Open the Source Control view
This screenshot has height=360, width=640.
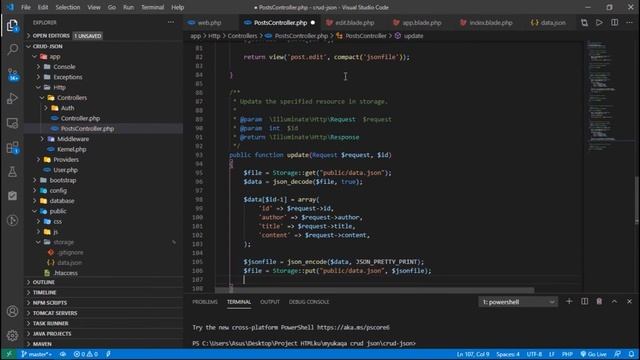12,74
